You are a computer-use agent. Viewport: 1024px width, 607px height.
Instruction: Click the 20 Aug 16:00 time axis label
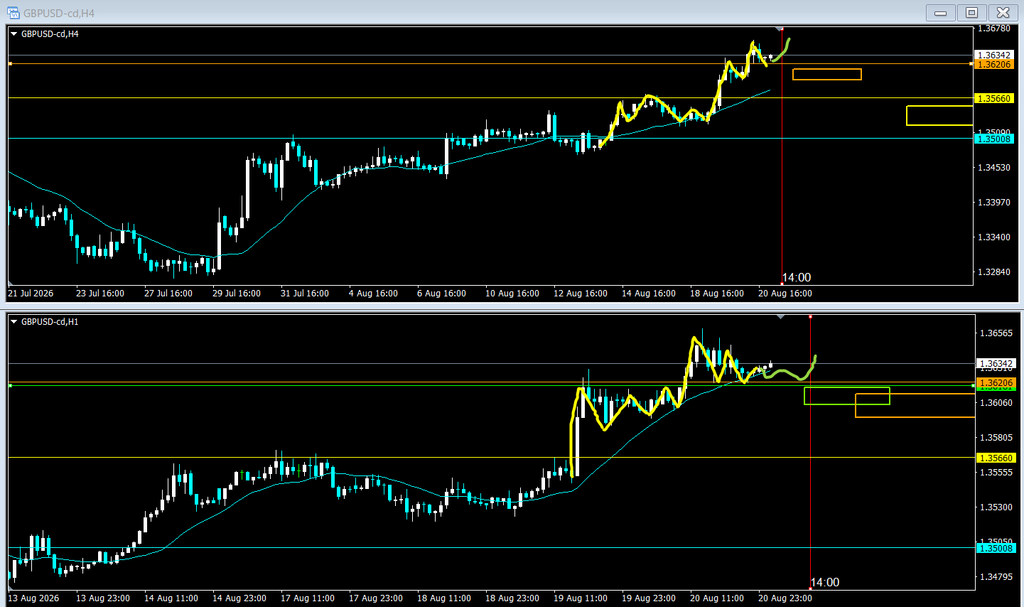pos(785,293)
